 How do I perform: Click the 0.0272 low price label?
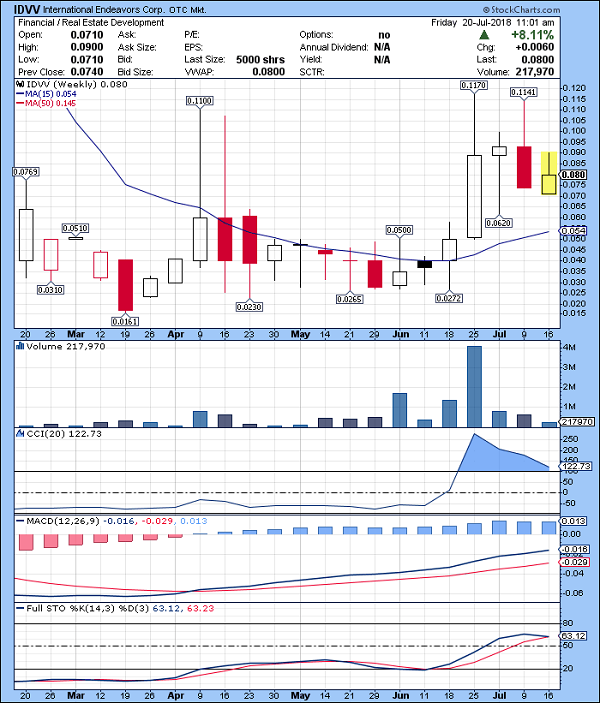coord(449,298)
